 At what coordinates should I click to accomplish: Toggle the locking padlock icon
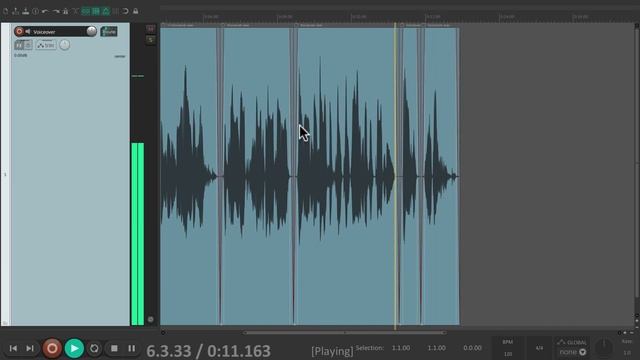click(136, 11)
